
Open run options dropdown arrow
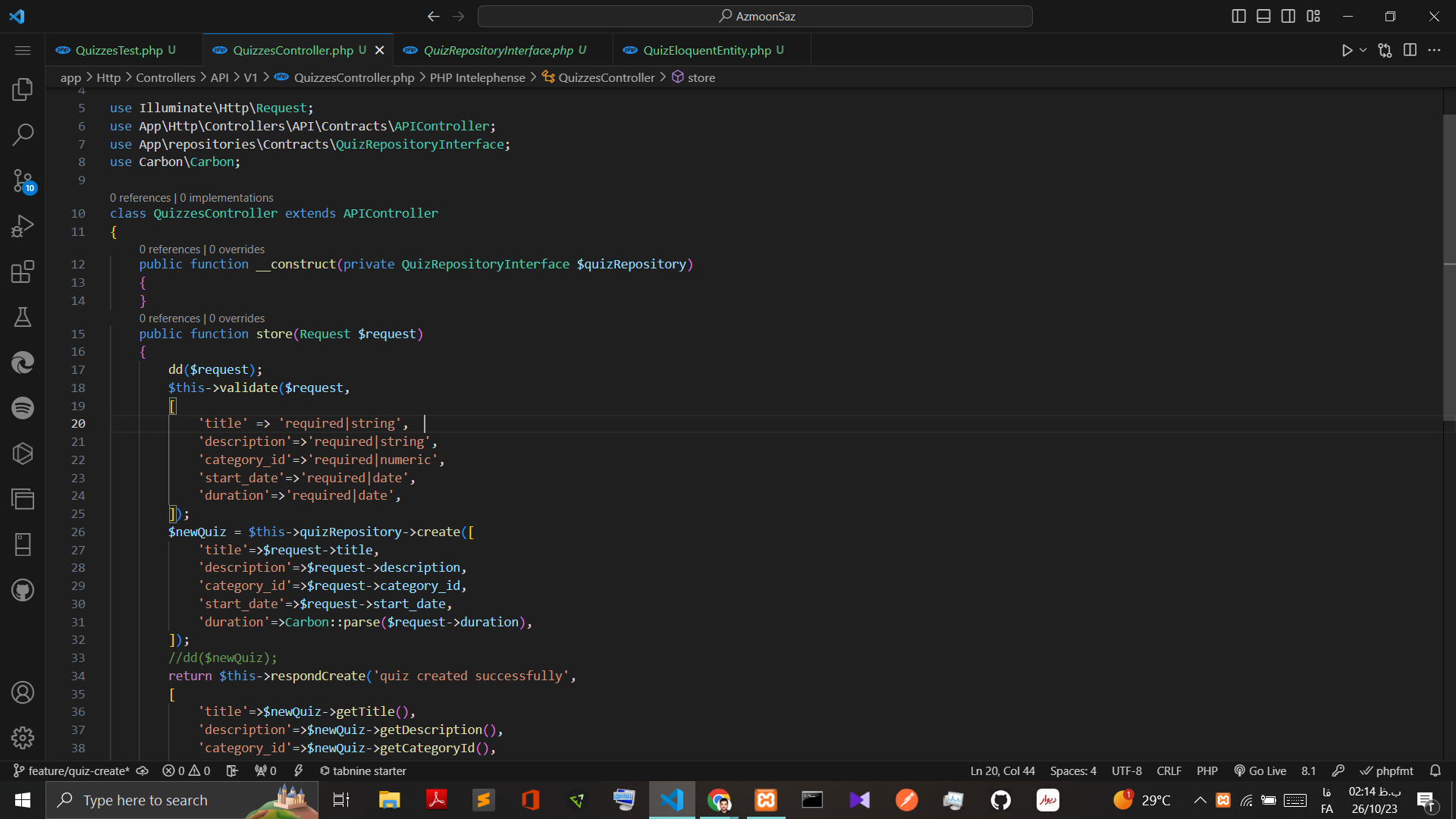[1363, 50]
